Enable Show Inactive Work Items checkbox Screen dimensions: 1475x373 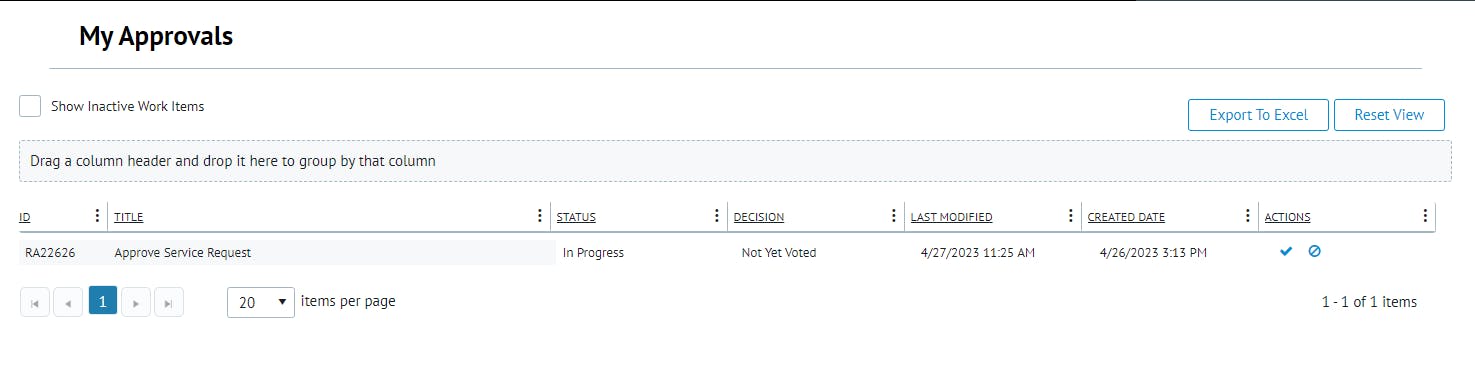(x=30, y=106)
